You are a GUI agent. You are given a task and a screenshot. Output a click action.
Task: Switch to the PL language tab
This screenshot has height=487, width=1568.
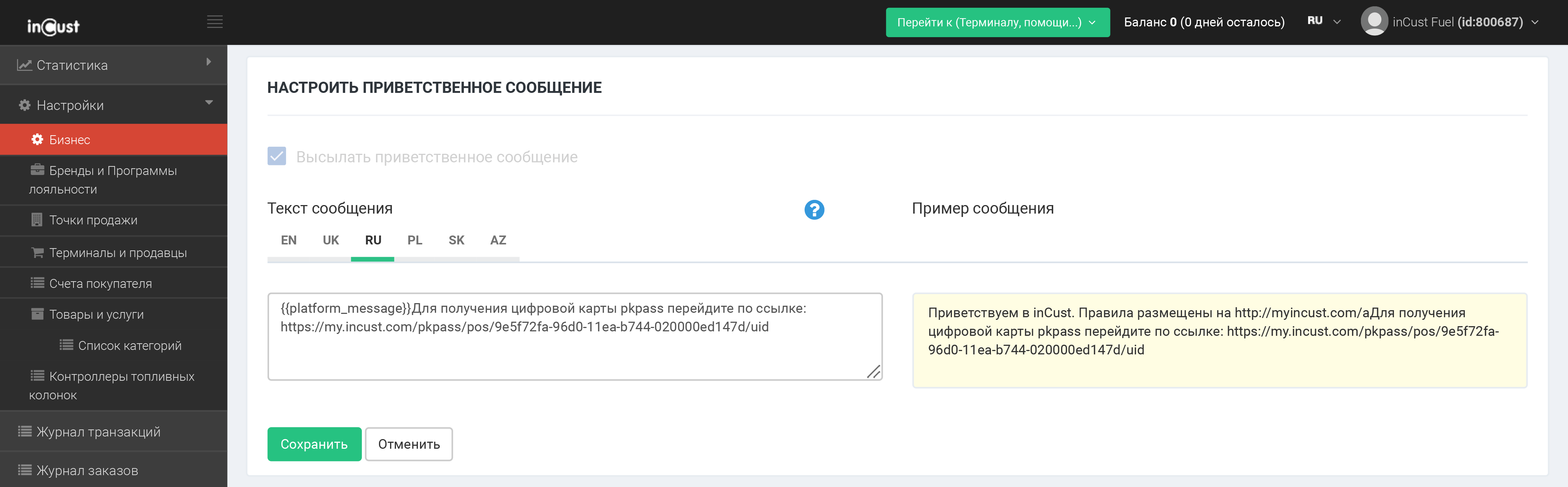click(415, 240)
